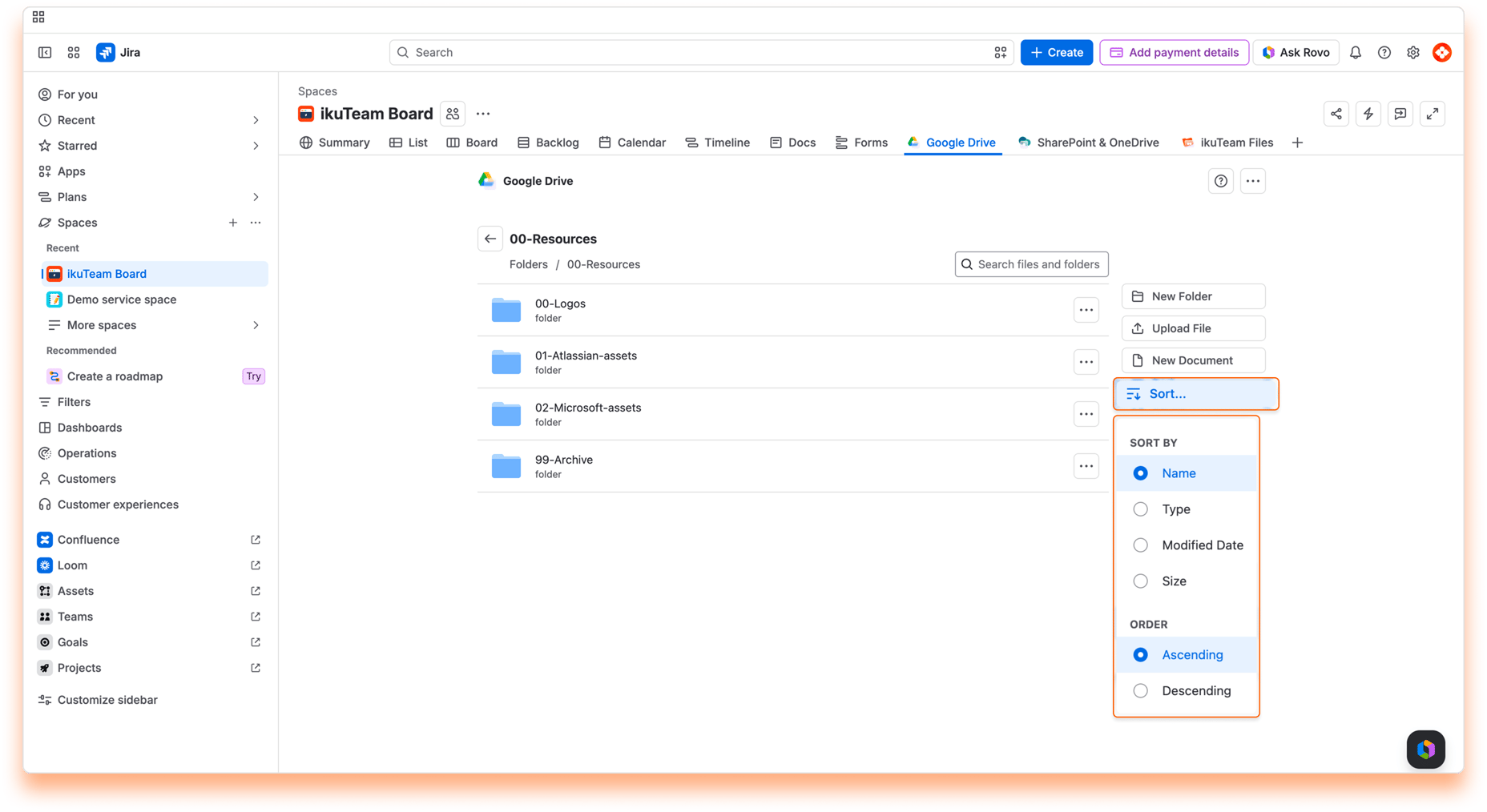Launch the Rovo chat floating button

(1426, 750)
